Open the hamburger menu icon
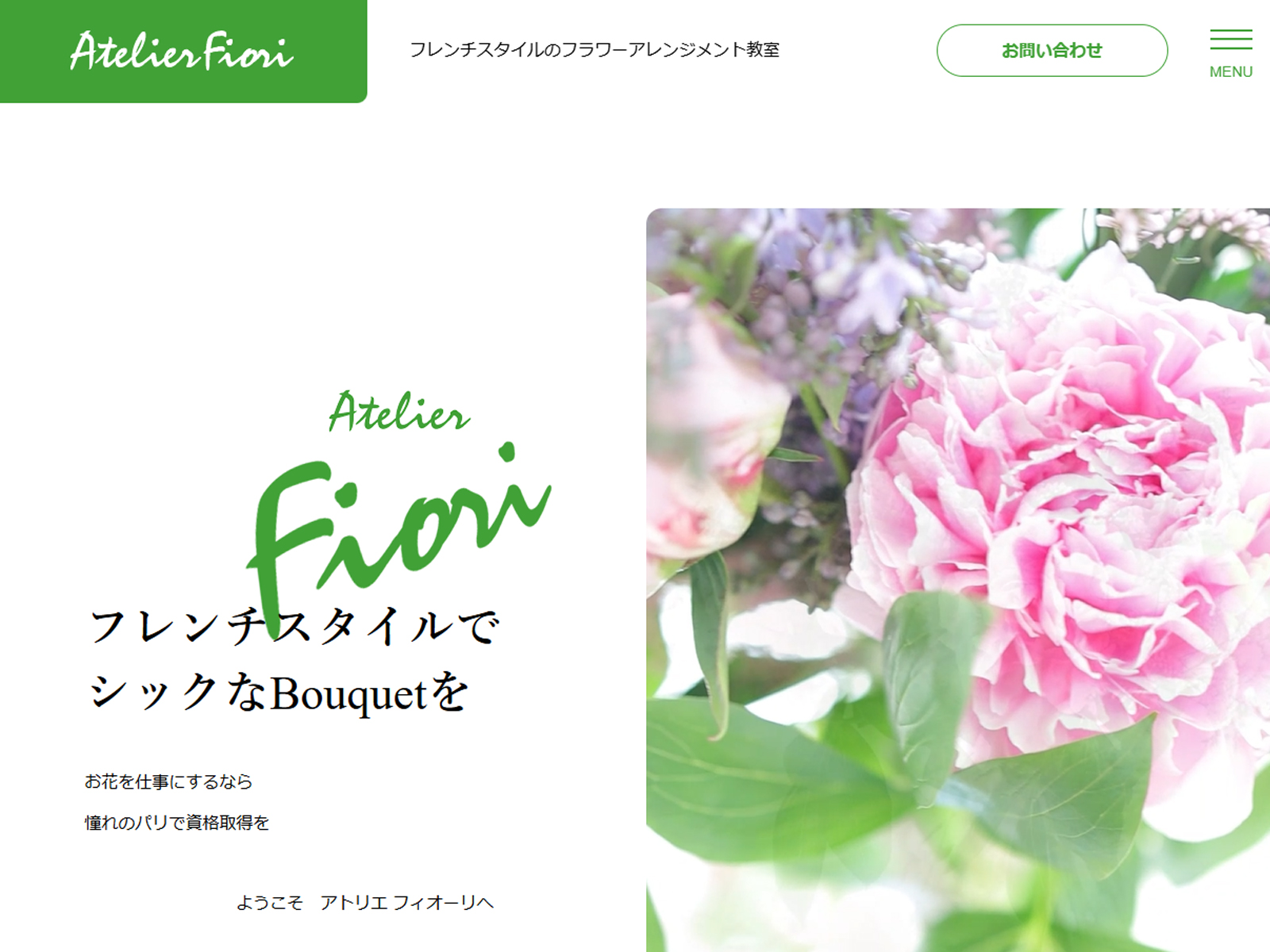The image size is (1270, 952). click(1230, 40)
